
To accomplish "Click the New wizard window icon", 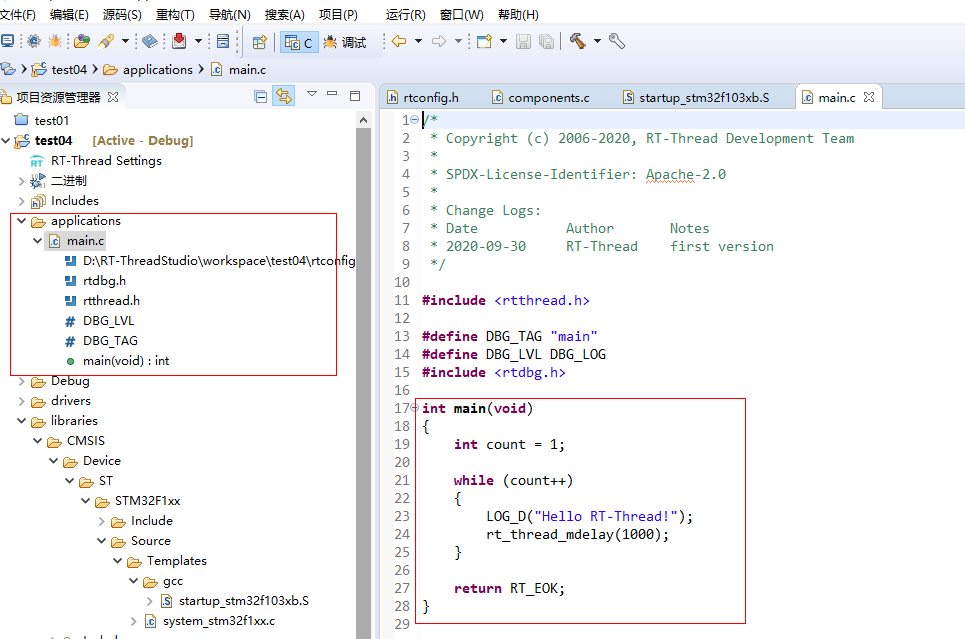I will point(484,41).
